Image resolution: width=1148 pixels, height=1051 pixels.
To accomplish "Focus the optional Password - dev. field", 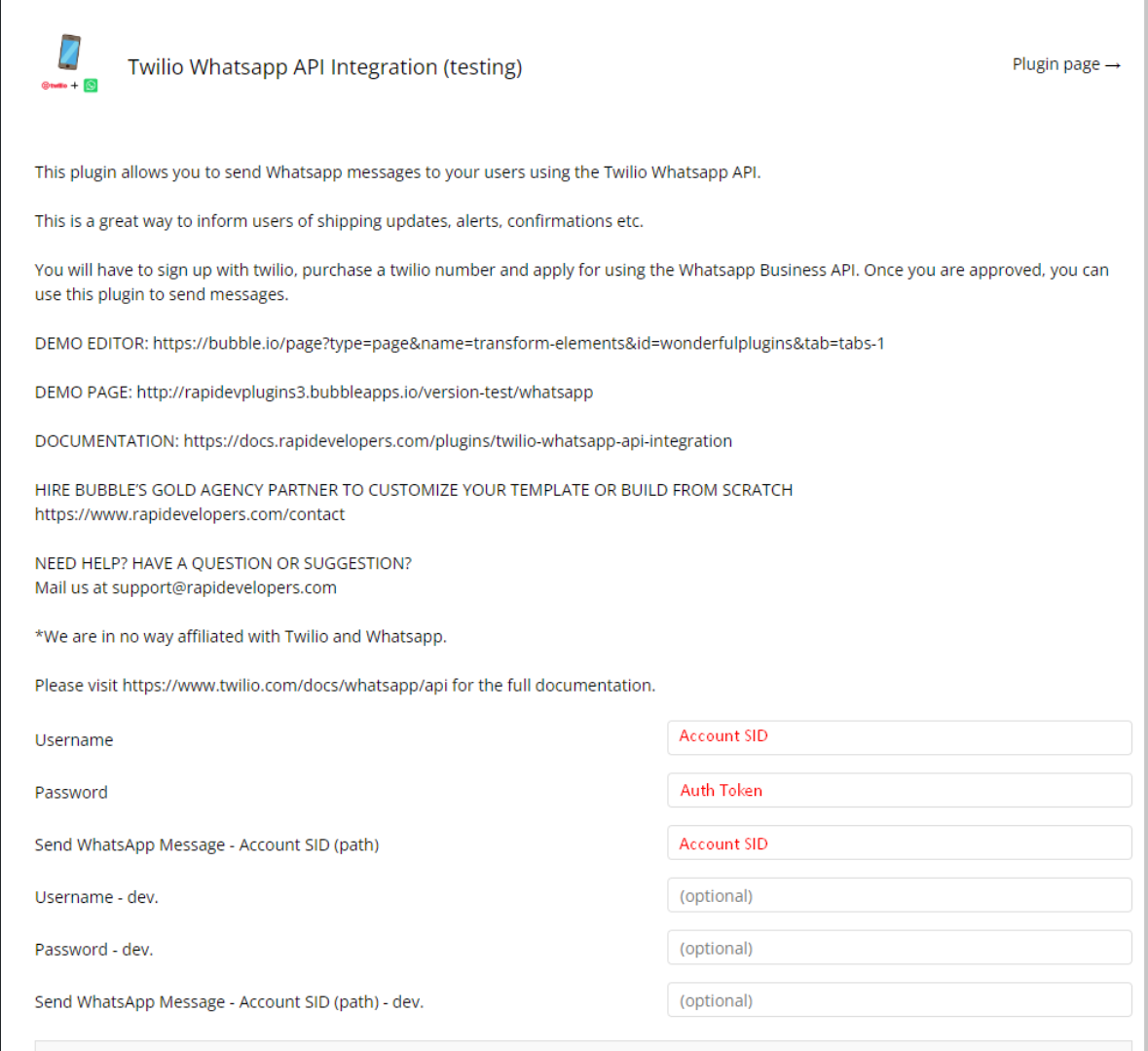I will pos(899,948).
